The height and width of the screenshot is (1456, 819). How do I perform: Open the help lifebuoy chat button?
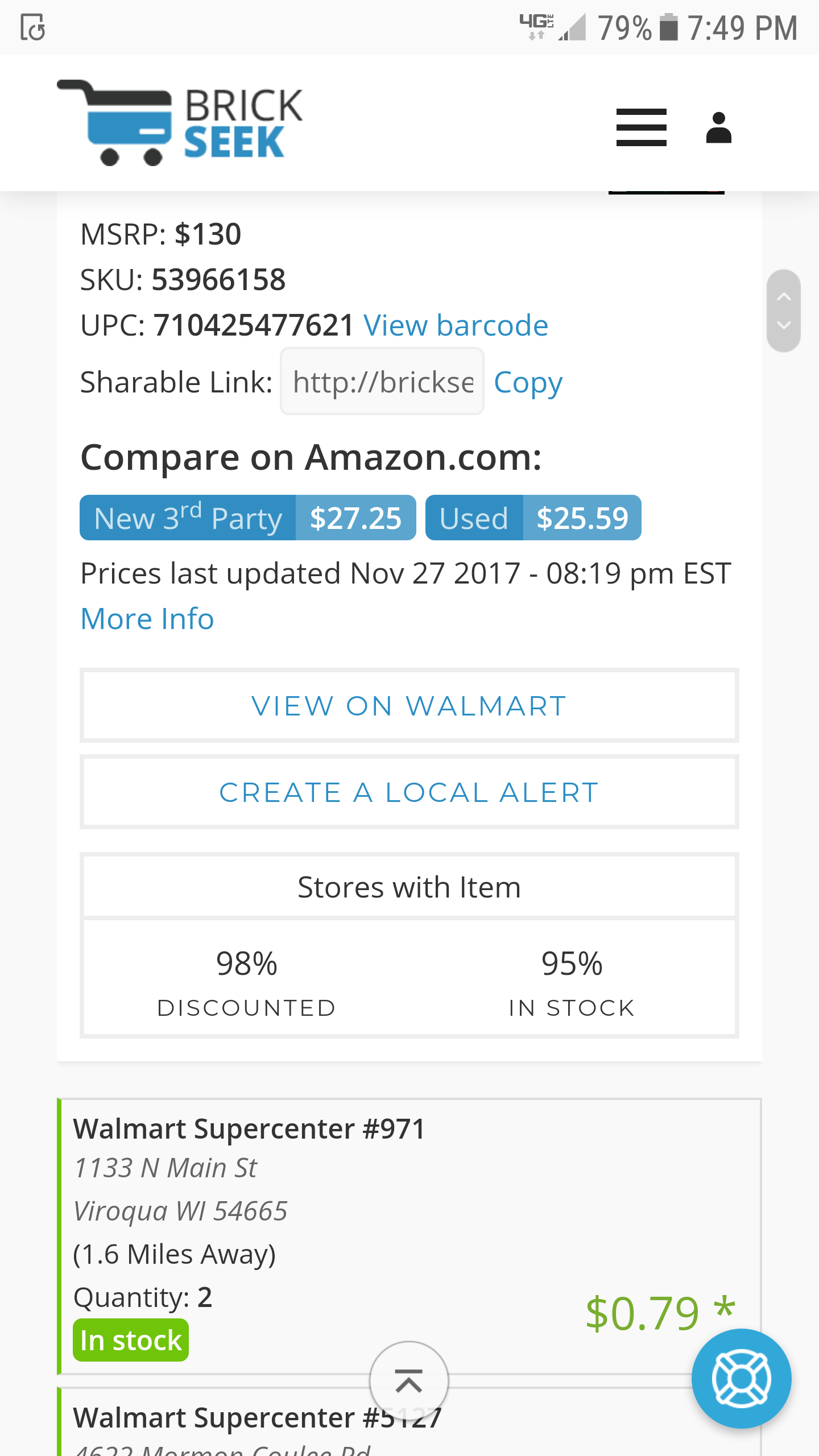coord(741,1378)
